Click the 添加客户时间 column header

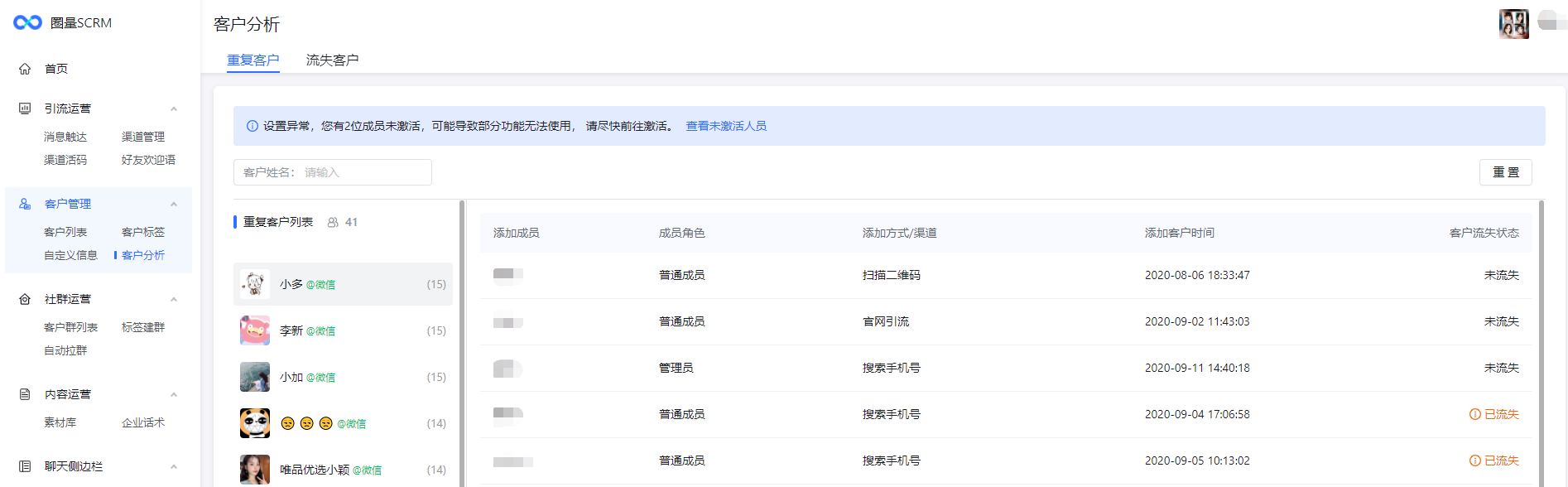pyautogui.click(x=1180, y=233)
